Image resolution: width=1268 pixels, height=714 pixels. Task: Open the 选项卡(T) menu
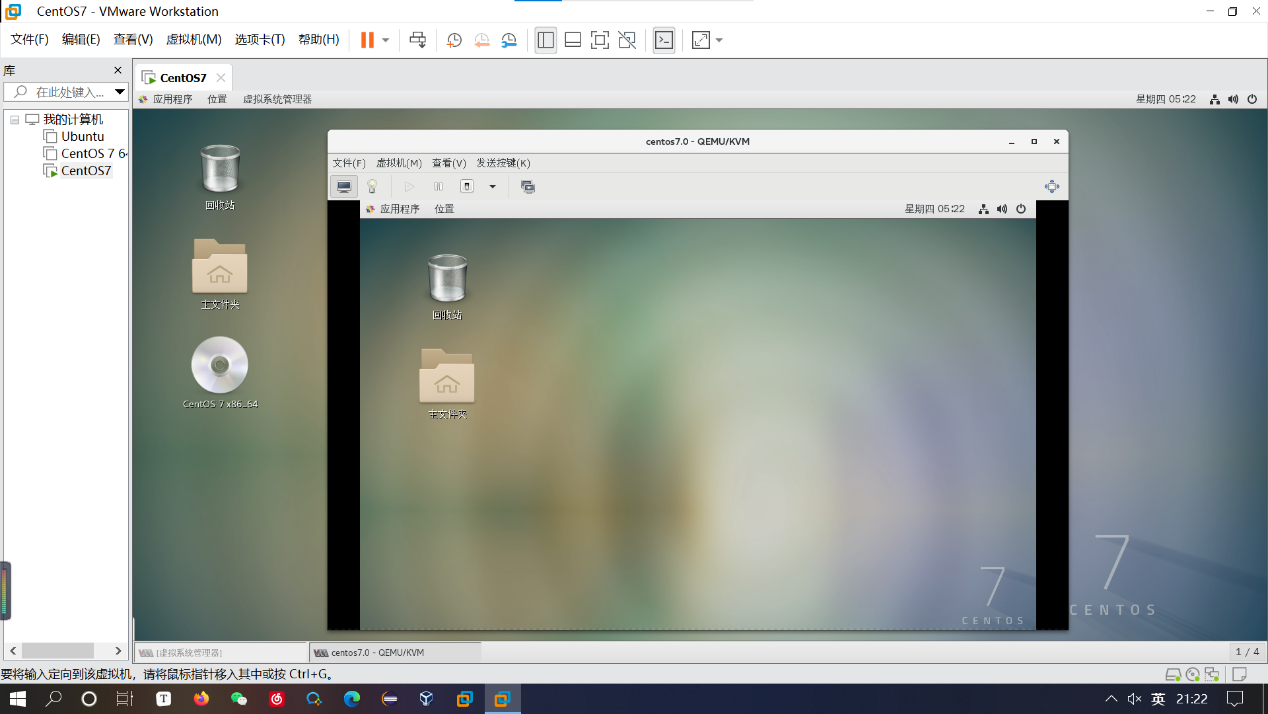[x=260, y=40]
